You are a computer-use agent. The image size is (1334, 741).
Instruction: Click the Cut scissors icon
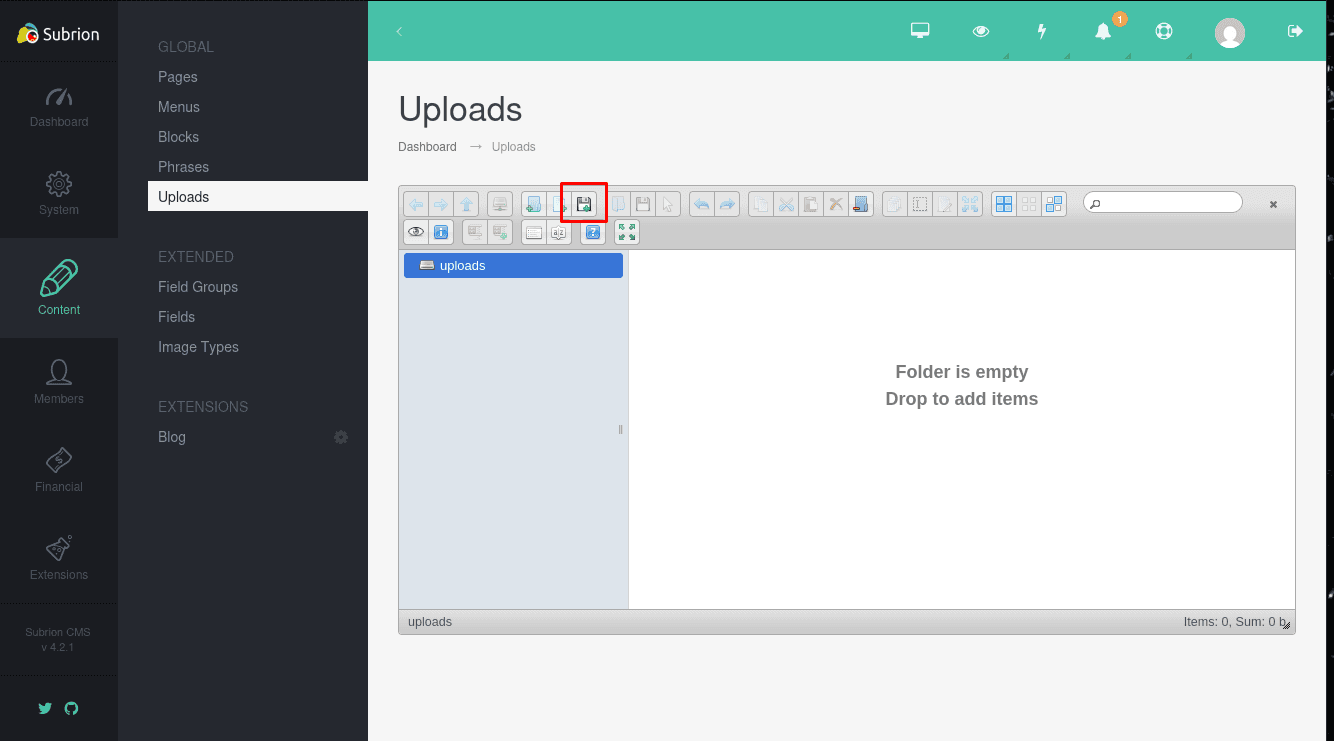pos(786,204)
